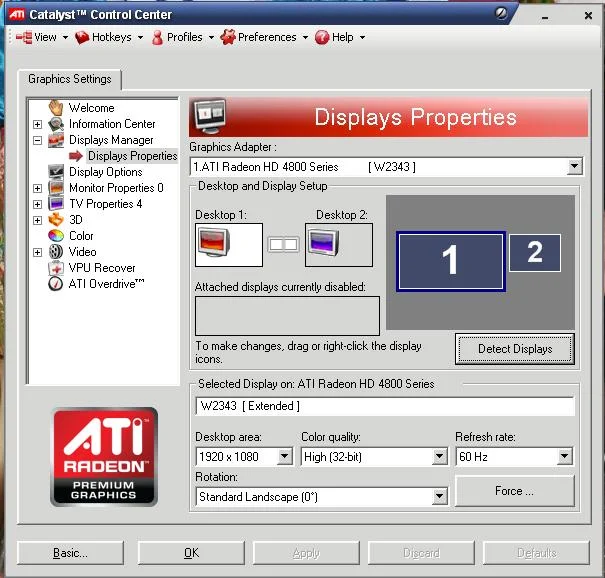Image resolution: width=605 pixels, height=578 pixels.
Task: Open the Desktop area dropdown
Action: coord(284,457)
